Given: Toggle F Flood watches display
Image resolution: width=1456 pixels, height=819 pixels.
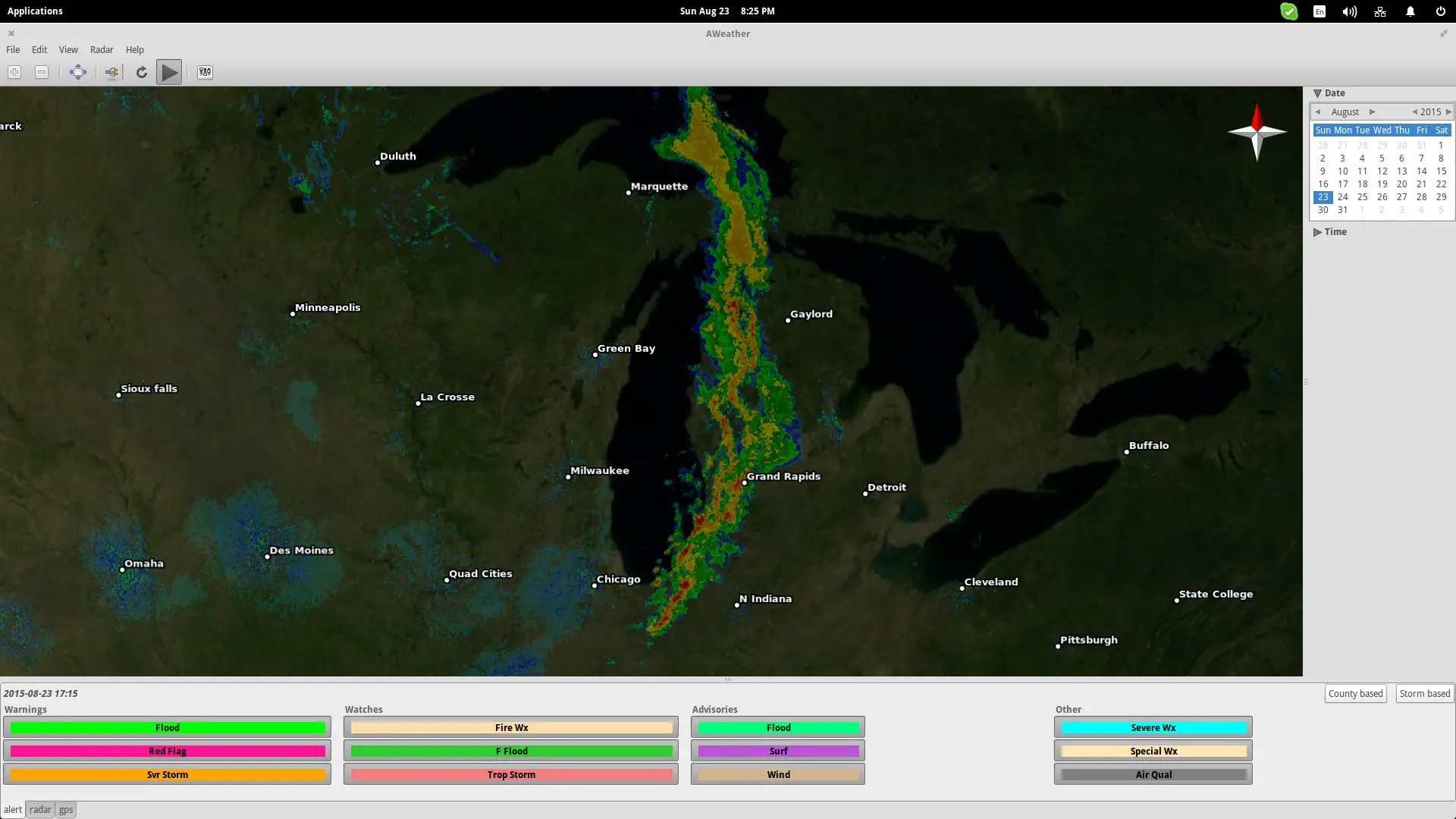Looking at the screenshot, I should tap(511, 752).
